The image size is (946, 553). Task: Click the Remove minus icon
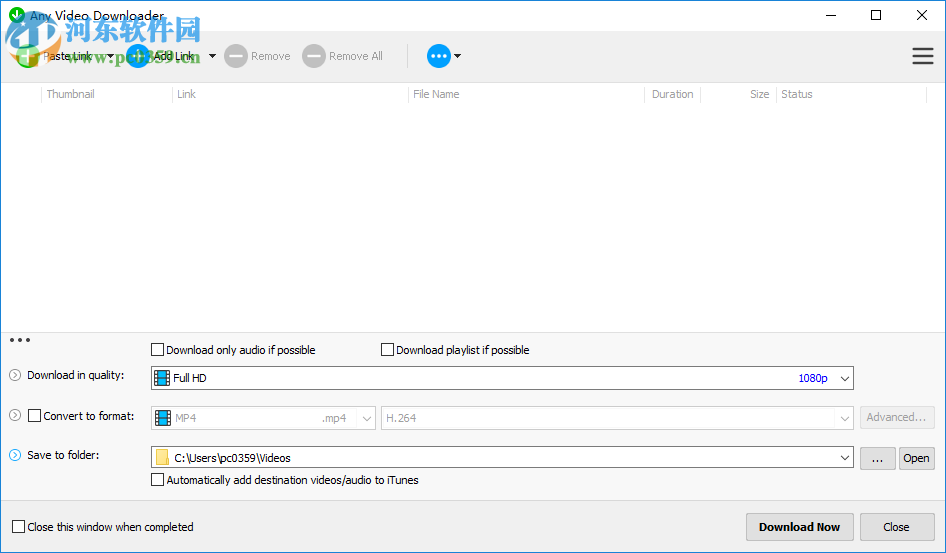236,56
